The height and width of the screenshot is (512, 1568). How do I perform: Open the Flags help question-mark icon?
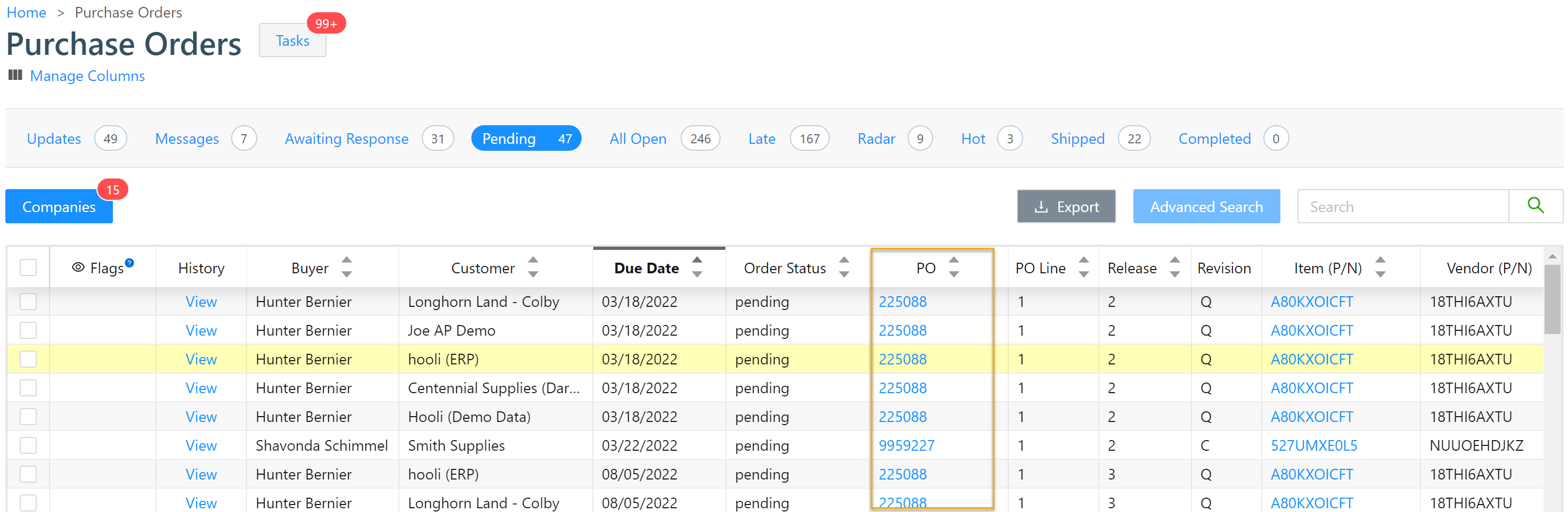(129, 262)
